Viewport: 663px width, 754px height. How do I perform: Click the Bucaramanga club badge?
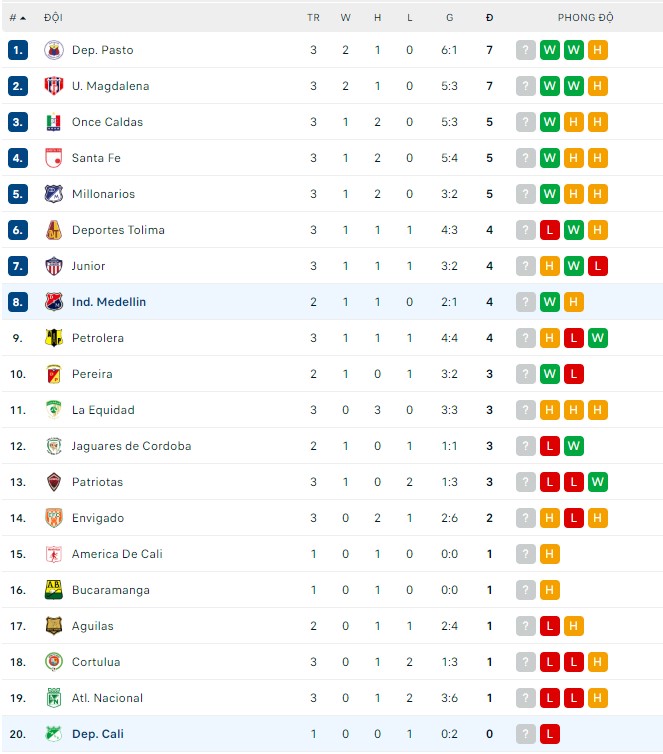point(54,590)
